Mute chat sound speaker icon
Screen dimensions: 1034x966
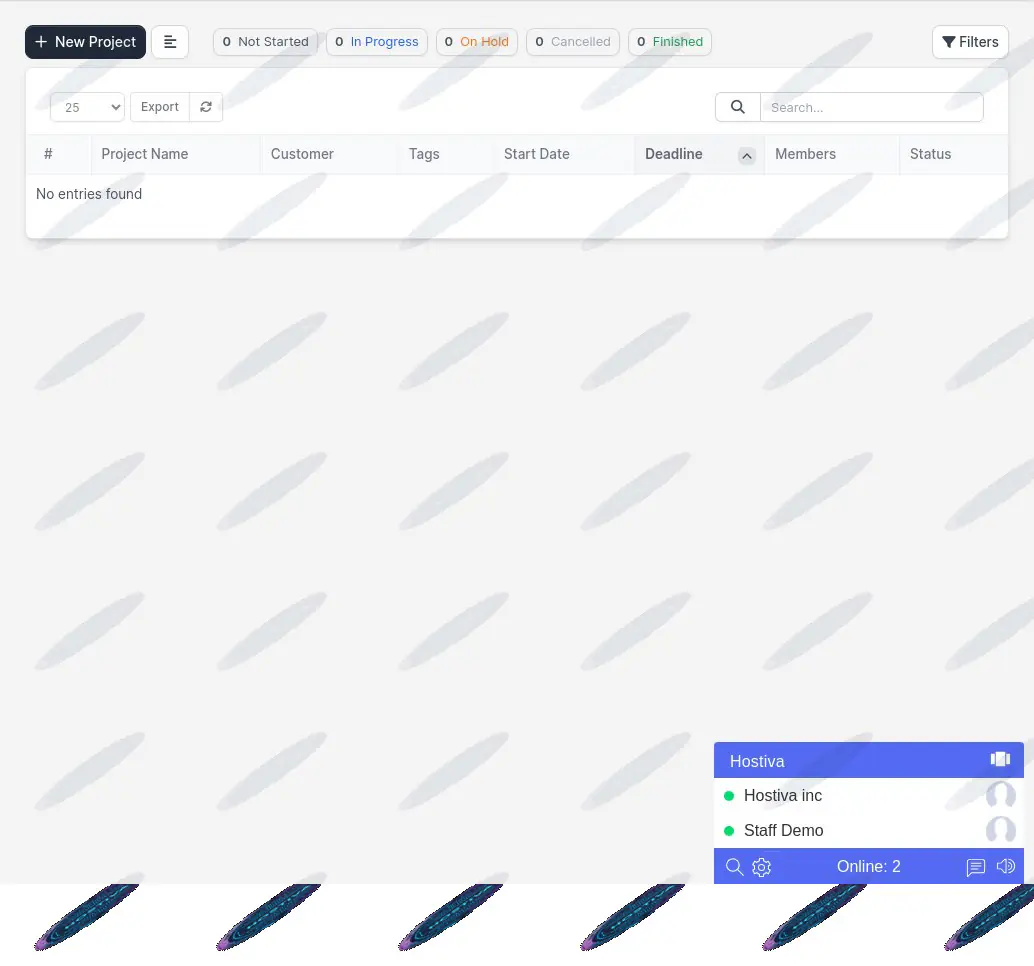(1006, 867)
